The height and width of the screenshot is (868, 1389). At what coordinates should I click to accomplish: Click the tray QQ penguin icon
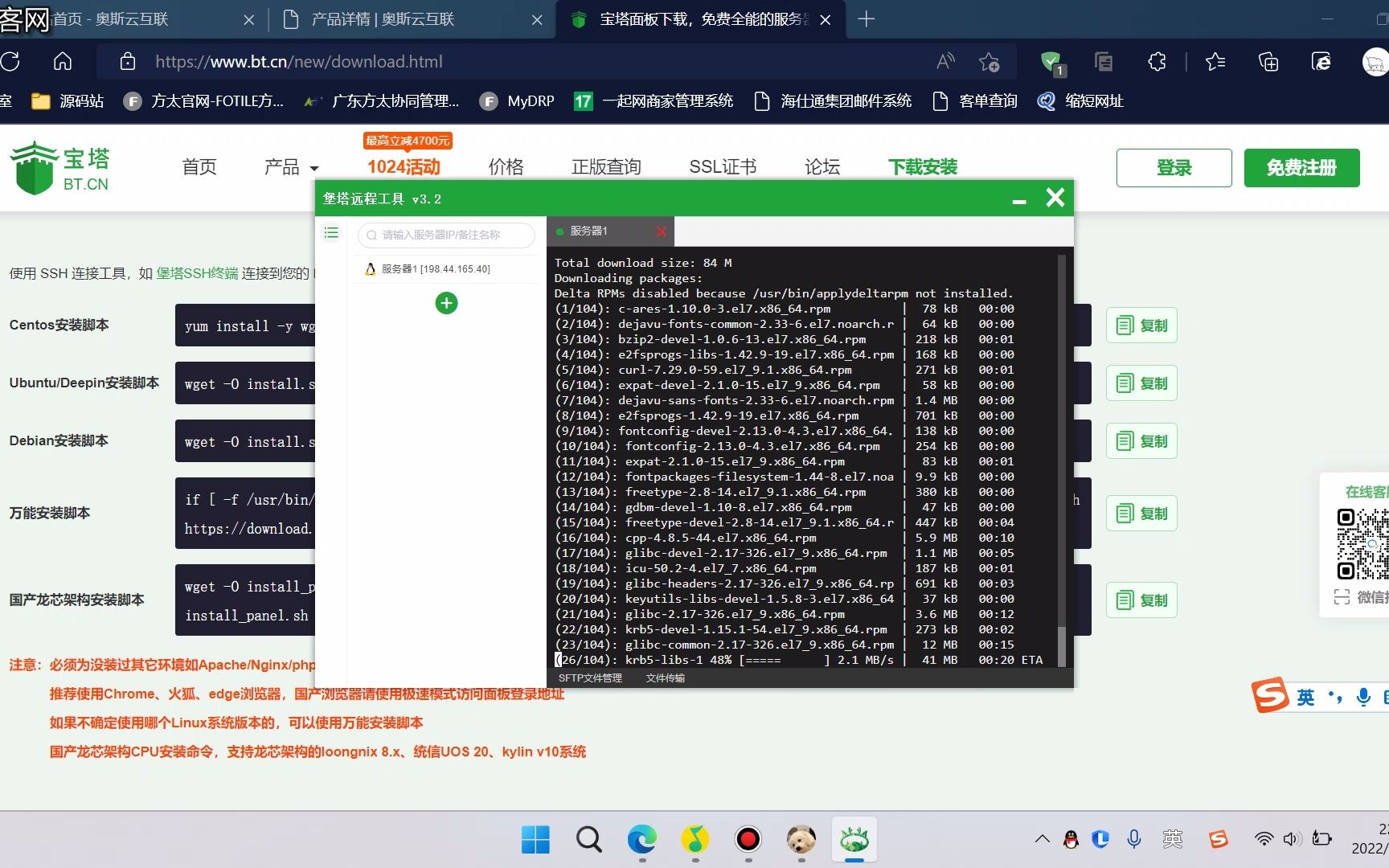coord(1071,839)
